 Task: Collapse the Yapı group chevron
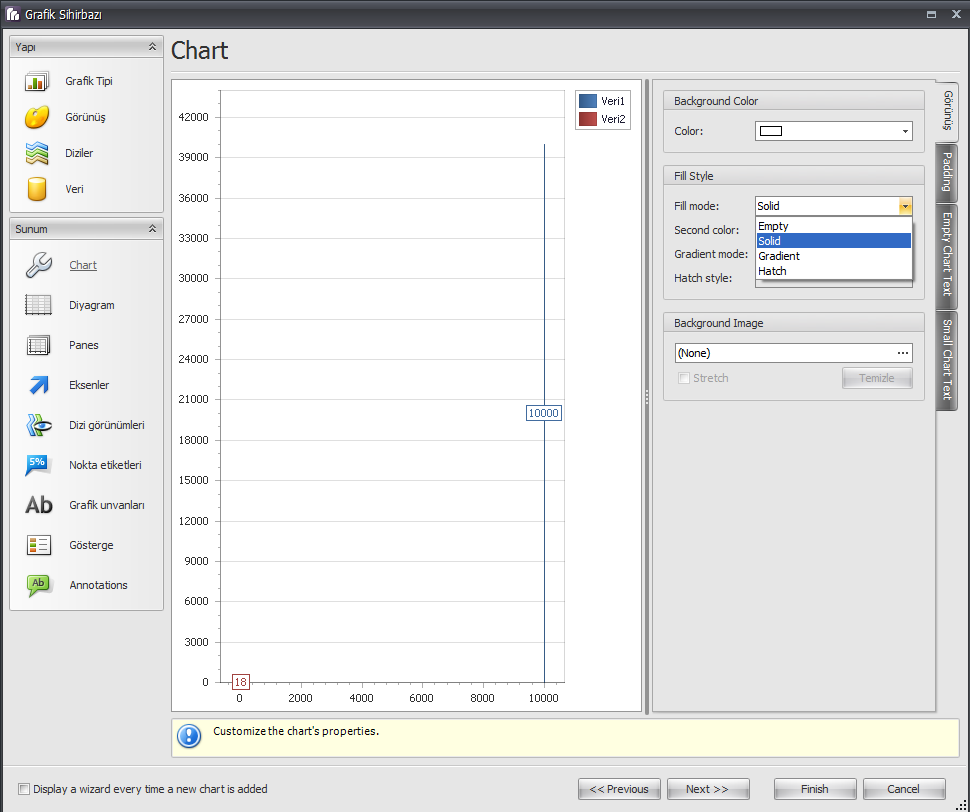[152, 47]
